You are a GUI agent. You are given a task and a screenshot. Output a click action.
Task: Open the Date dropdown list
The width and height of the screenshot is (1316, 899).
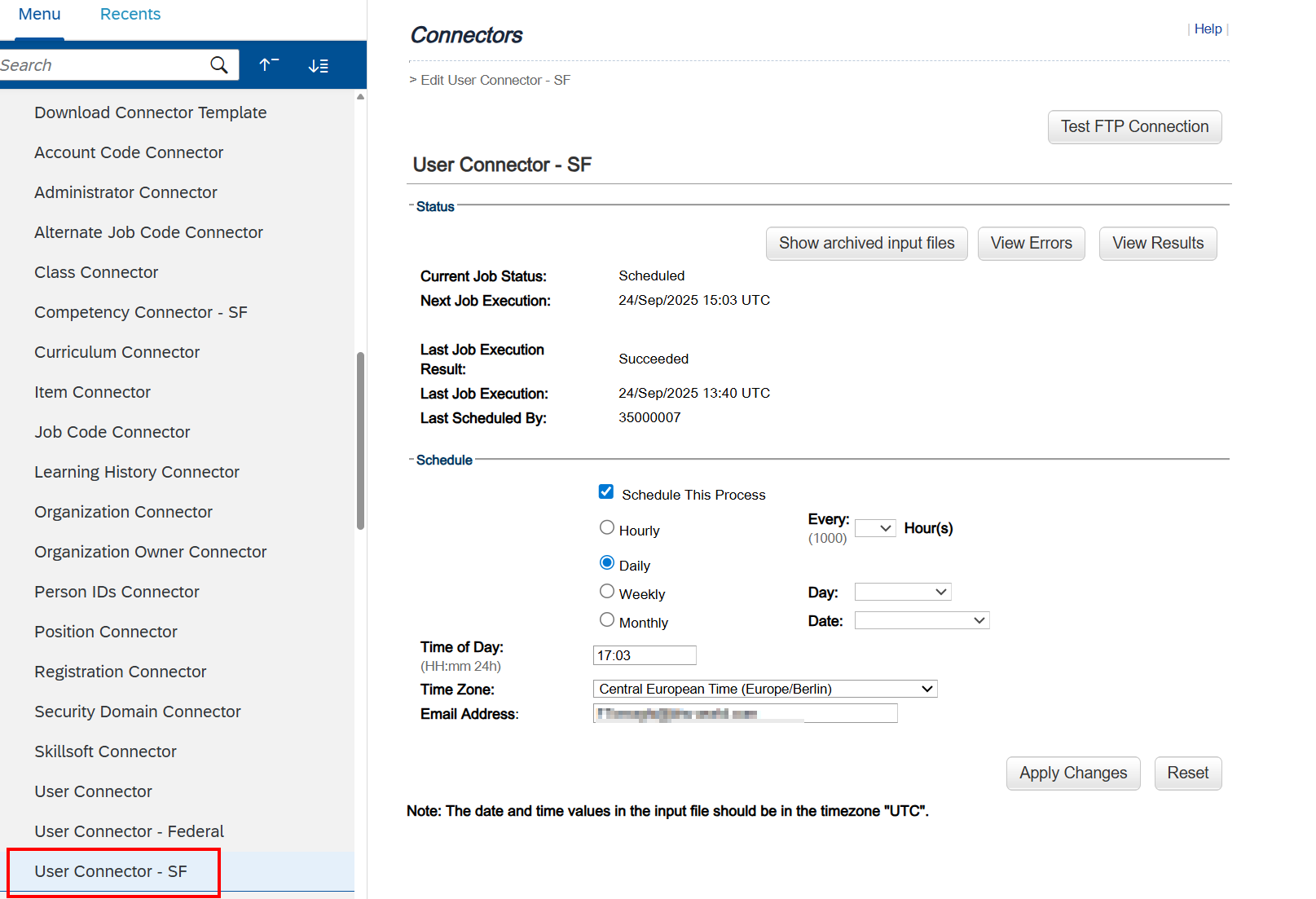[x=921, y=620]
